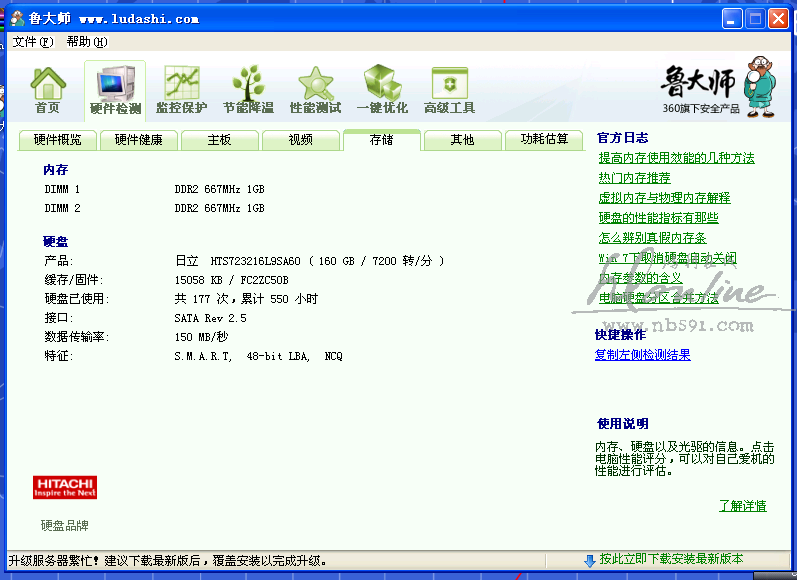Open link 电脑硬盘分区合并方法
This screenshot has height=580, width=797.
click(x=658, y=298)
